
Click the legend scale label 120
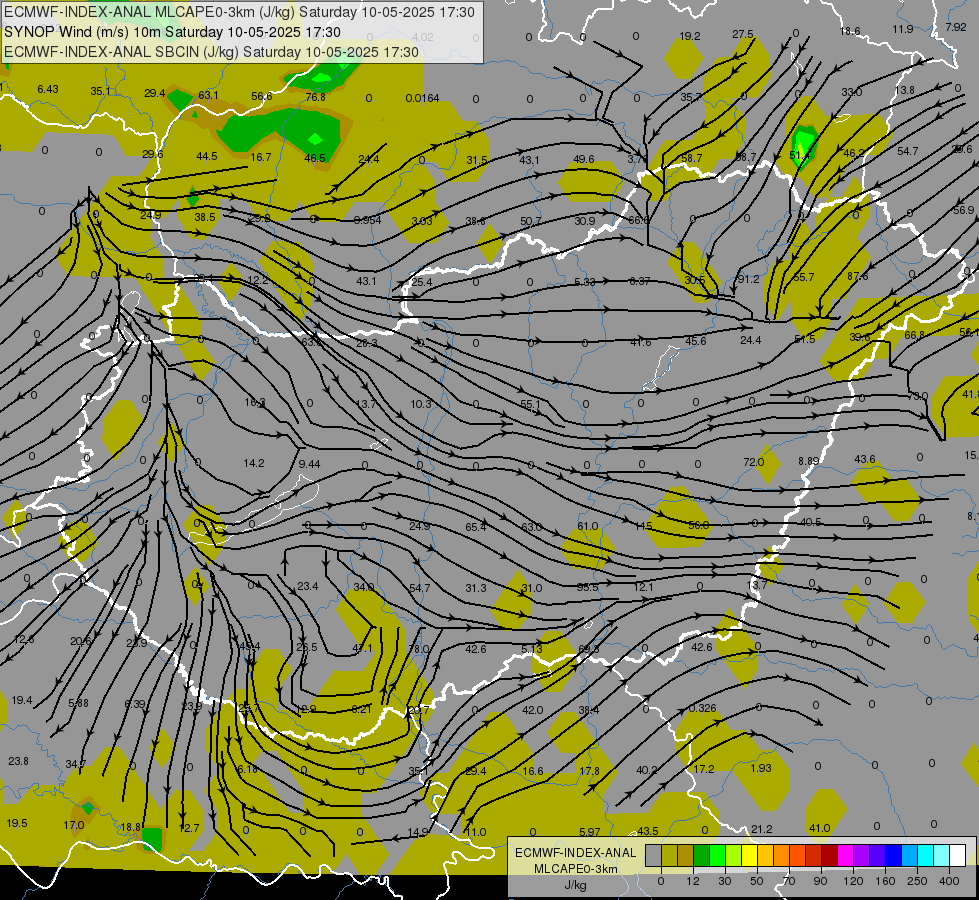(854, 881)
